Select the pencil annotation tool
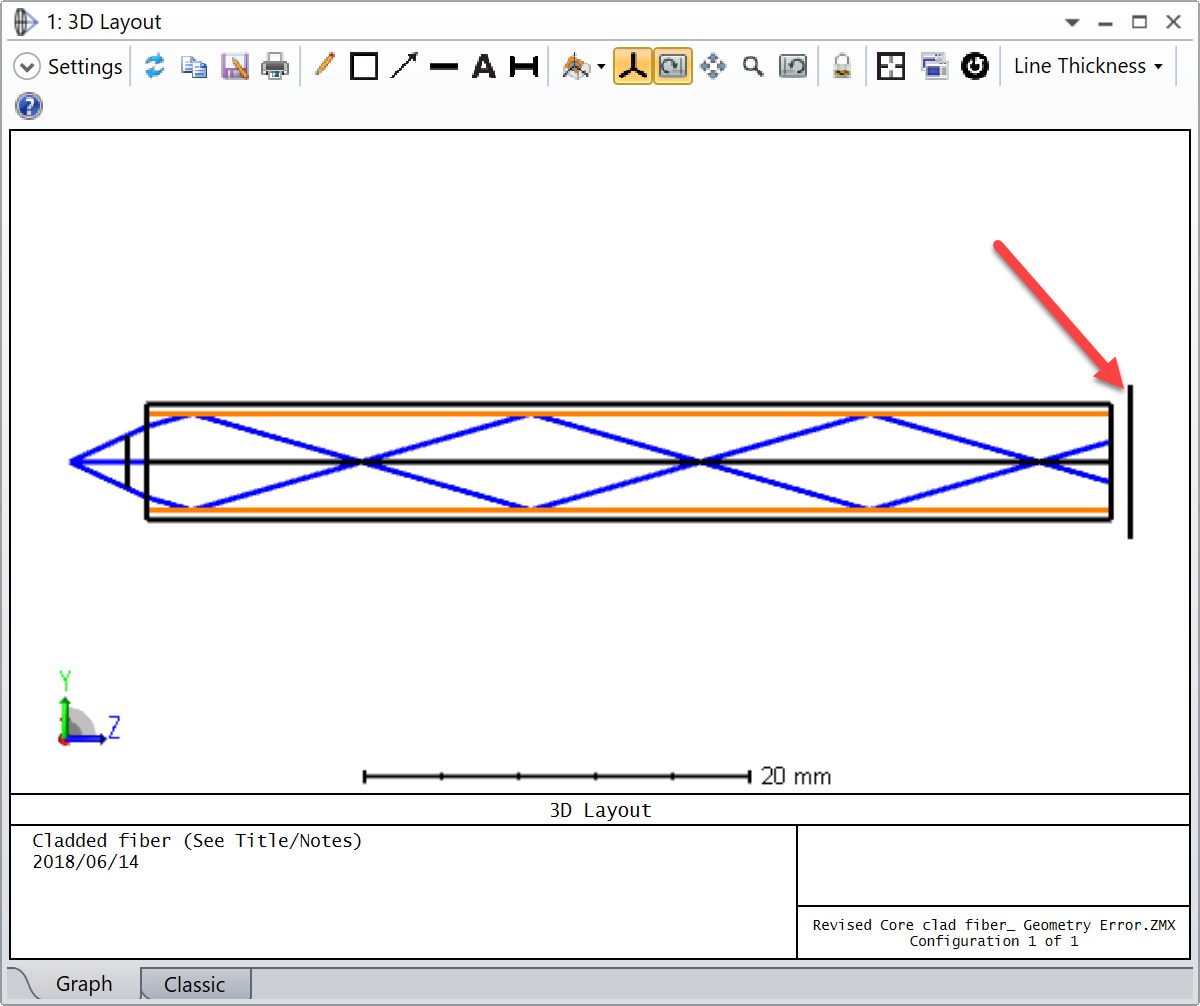The image size is (1200, 1006). 324,67
